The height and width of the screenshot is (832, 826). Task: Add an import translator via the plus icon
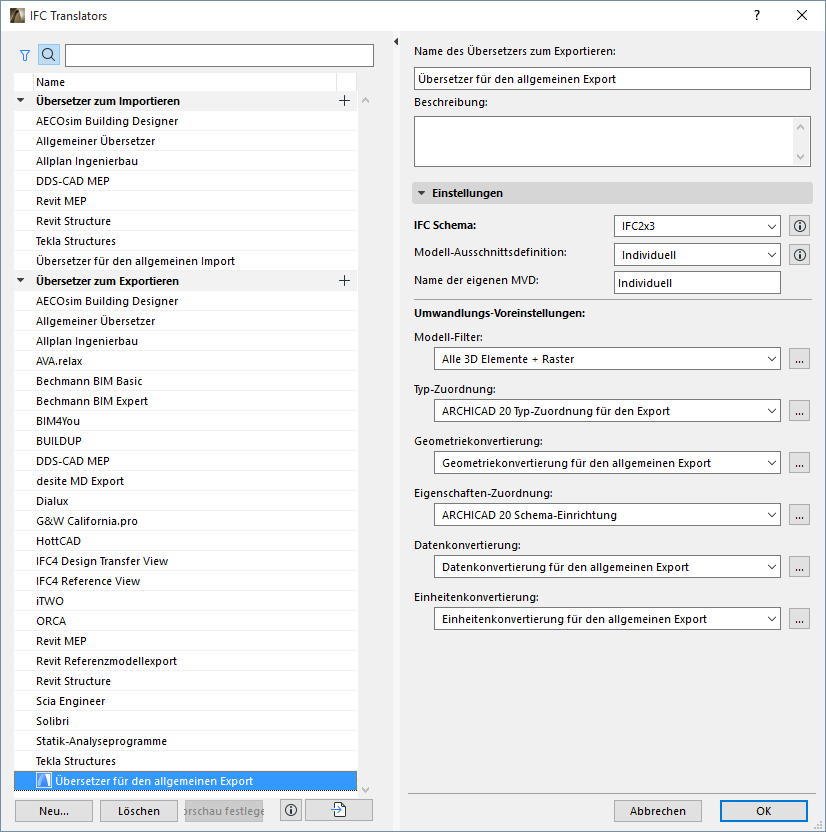(x=344, y=100)
